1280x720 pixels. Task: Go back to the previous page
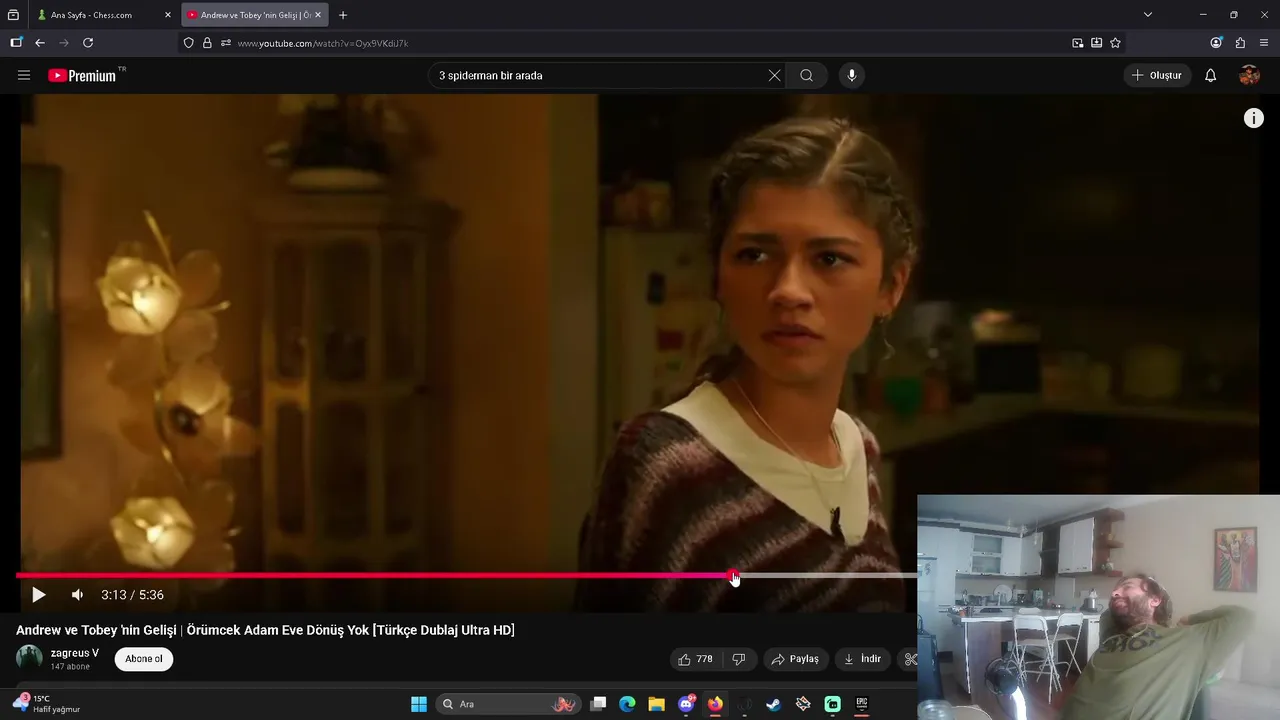40,43
